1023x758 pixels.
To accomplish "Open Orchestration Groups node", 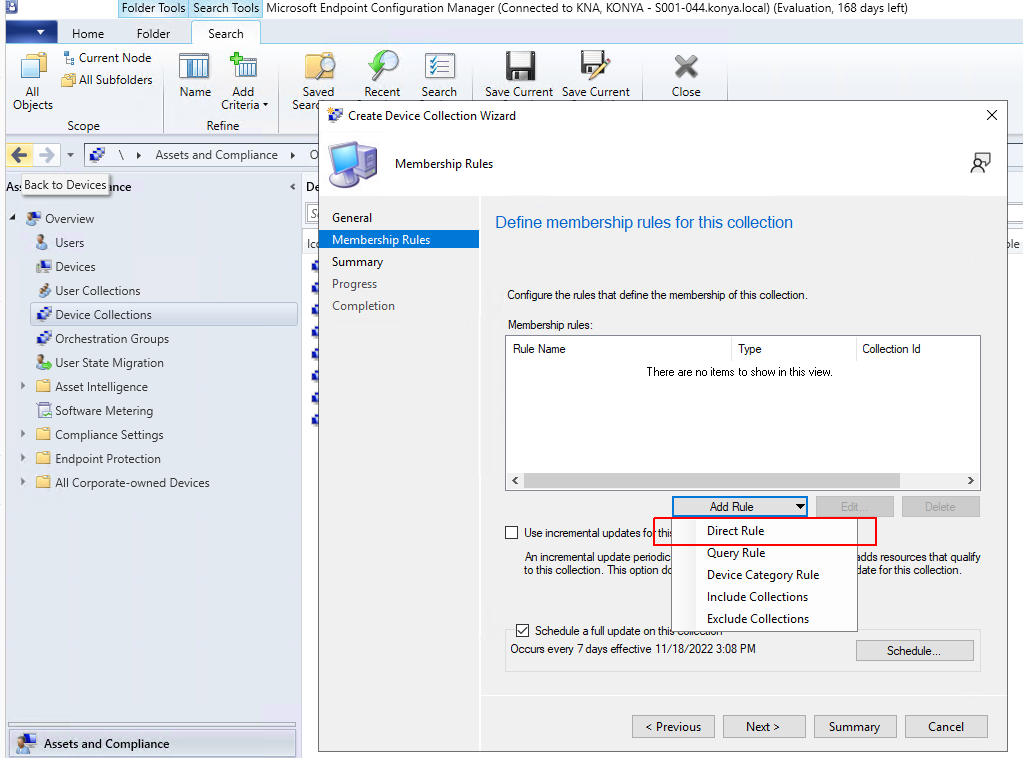I will pyautogui.click(x=112, y=339).
